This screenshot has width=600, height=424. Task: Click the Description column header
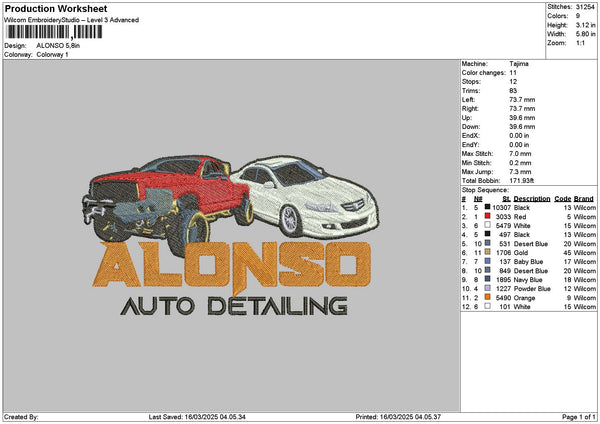pyautogui.click(x=532, y=198)
